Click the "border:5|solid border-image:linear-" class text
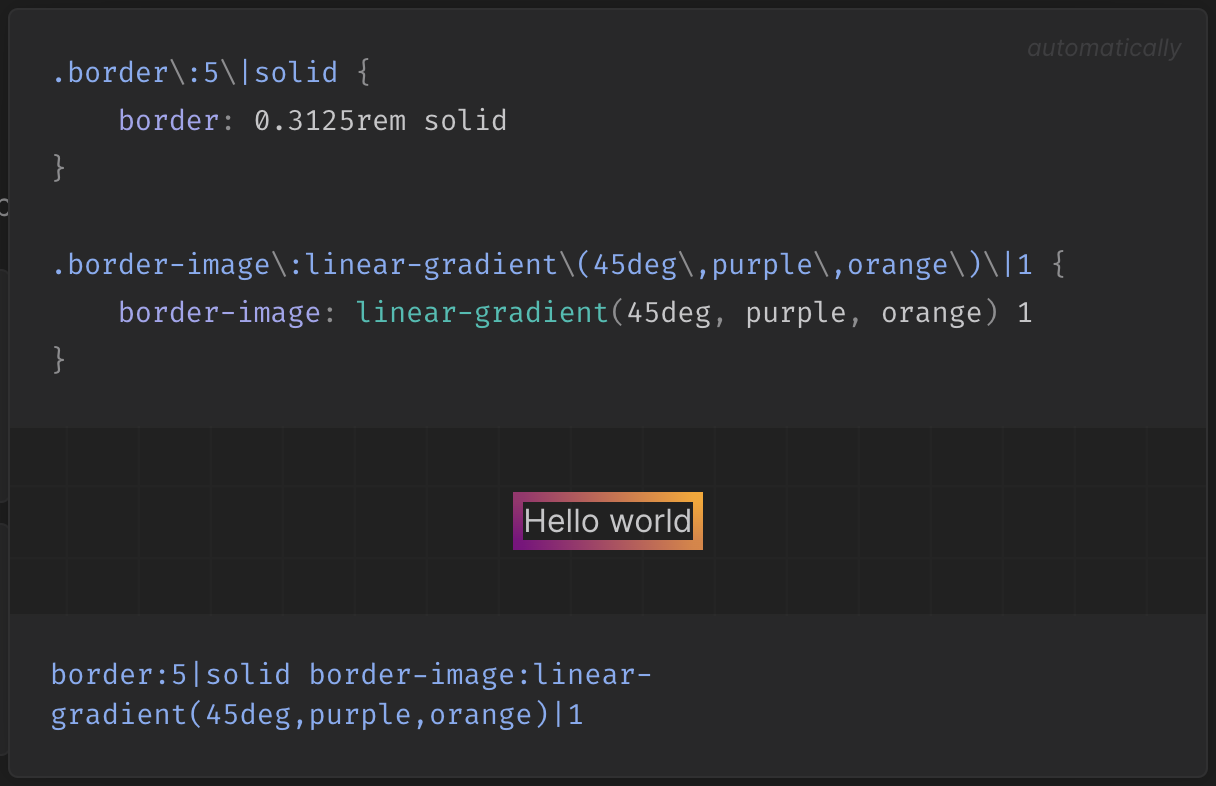The height and width of the screenshot is (786, 1216). (x=351, y=675)
